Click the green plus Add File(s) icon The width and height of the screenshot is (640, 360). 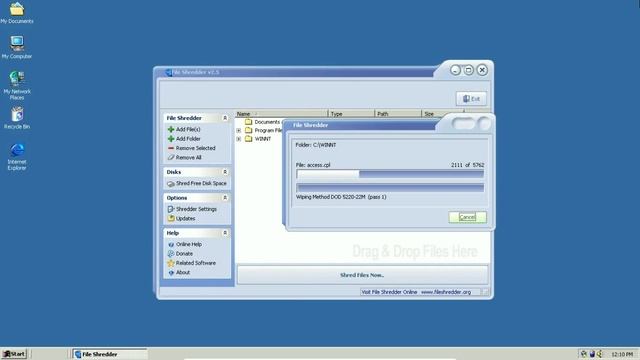[x=171, y=129]
